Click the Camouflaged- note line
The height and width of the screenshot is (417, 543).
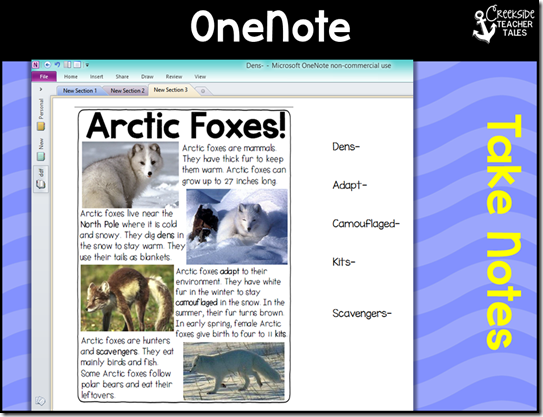coord(366,224)
